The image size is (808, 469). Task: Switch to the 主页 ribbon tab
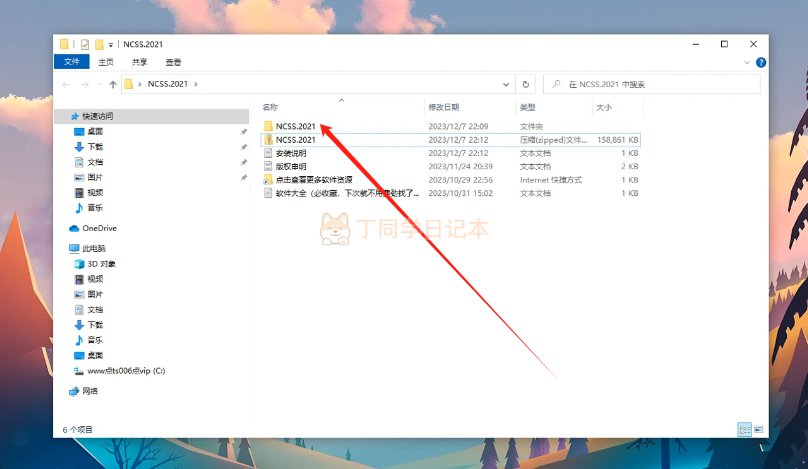(x=106, y=62)
